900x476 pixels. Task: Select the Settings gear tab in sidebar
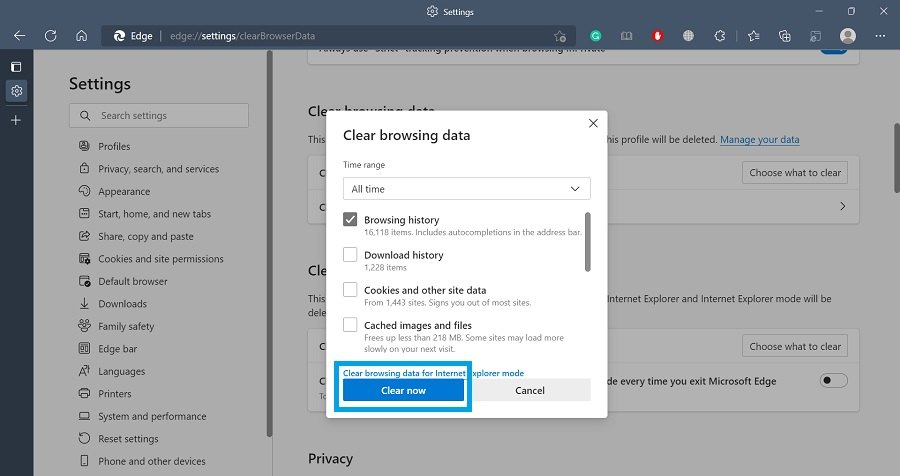[16, 91]
